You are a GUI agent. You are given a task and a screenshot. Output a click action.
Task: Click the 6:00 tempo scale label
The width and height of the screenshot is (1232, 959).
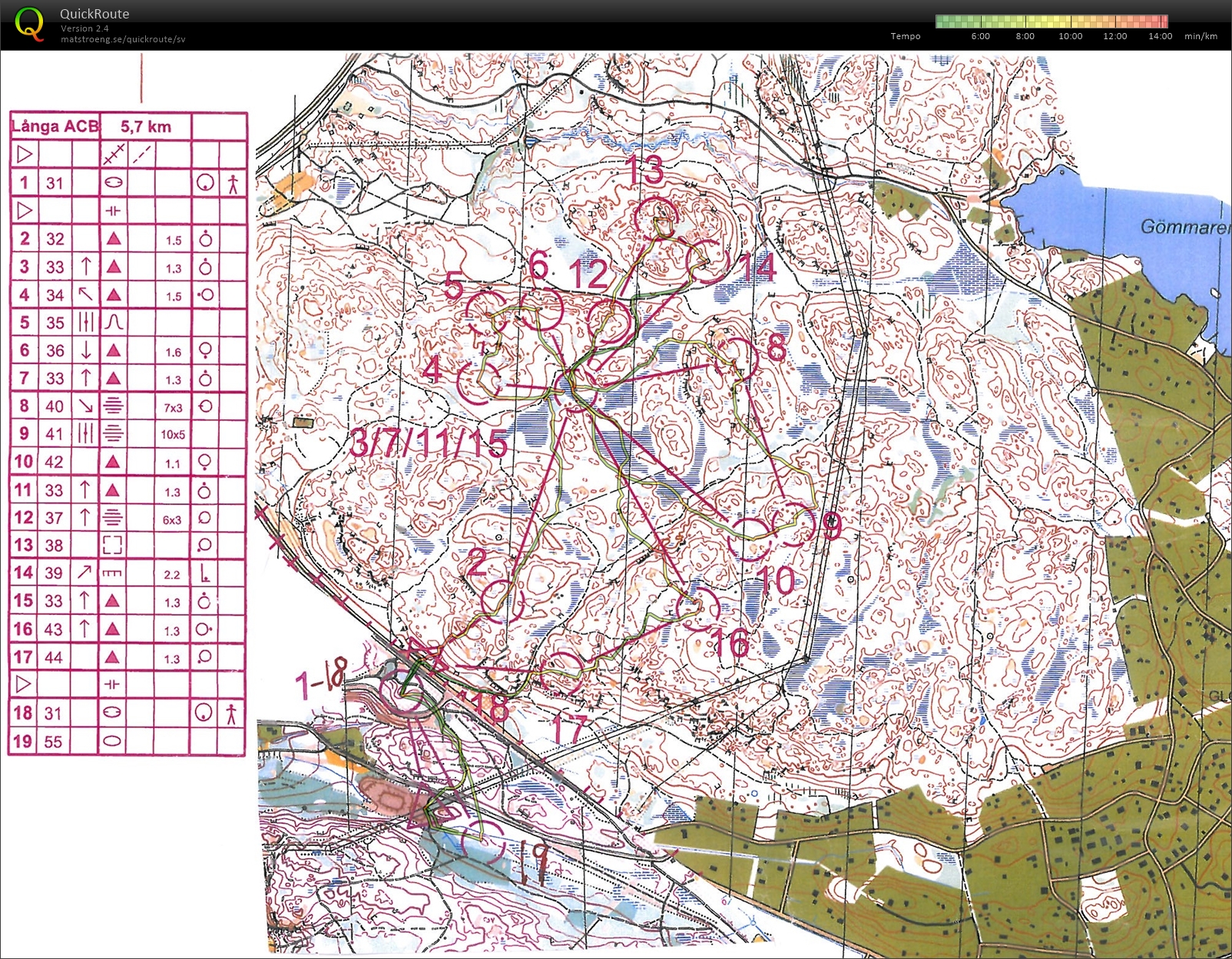click(x=981, y=36)
